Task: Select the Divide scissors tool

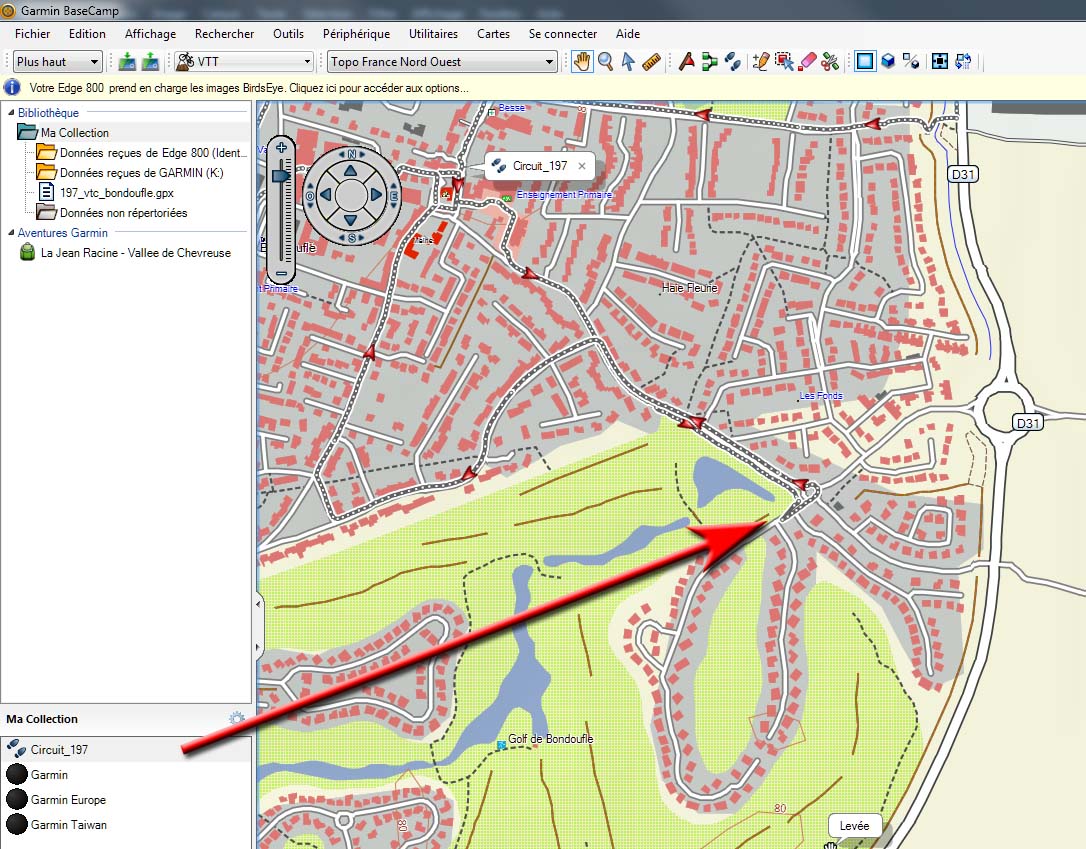Action: point(830,62)
